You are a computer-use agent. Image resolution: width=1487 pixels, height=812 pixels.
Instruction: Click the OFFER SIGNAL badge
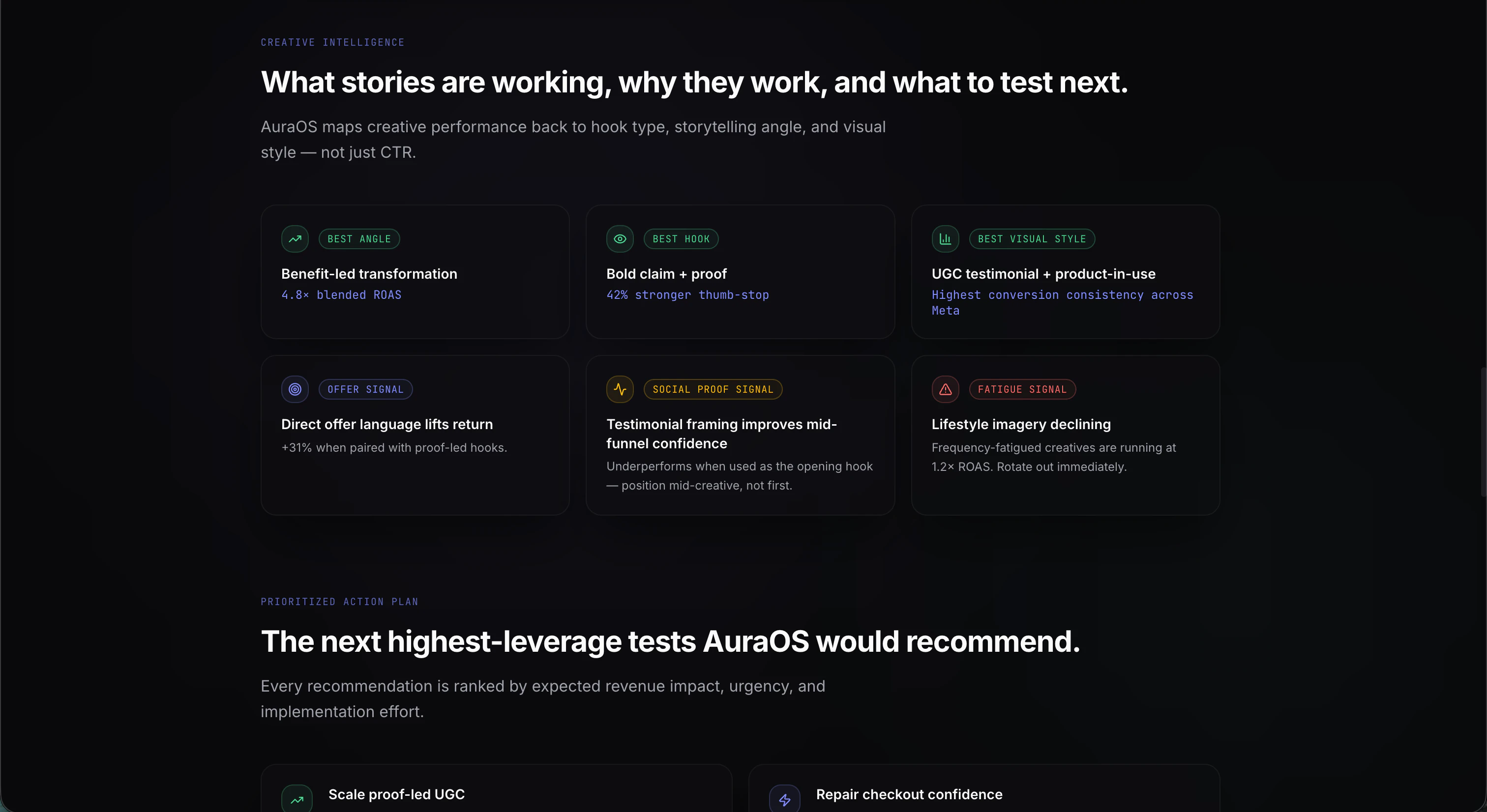[x=365, y=390]
